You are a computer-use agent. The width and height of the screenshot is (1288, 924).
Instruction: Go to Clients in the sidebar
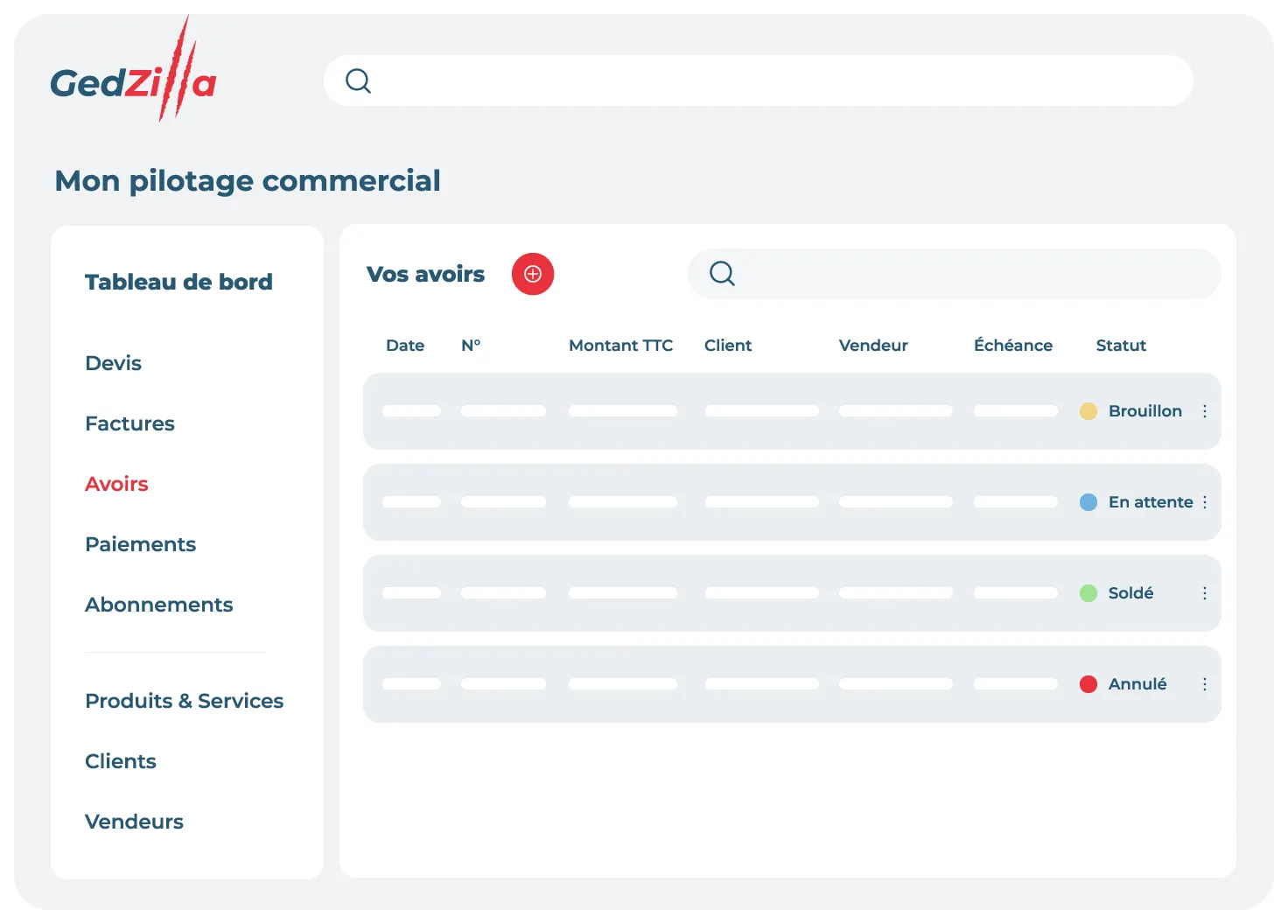(x=120, y=761)
